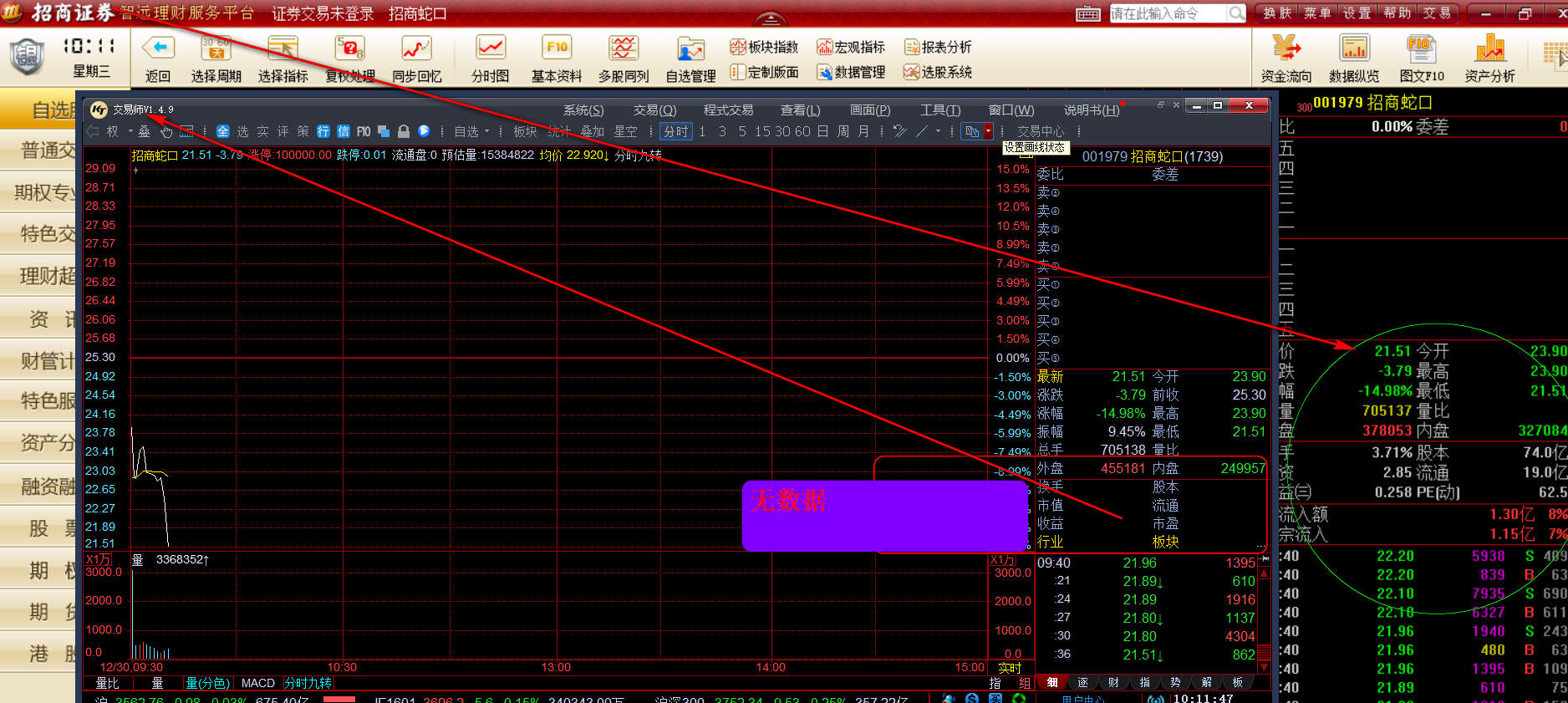The image size is (1568, 703).
Task: Click the 换肤 skin button
Action: click(x=1277, y=13)
